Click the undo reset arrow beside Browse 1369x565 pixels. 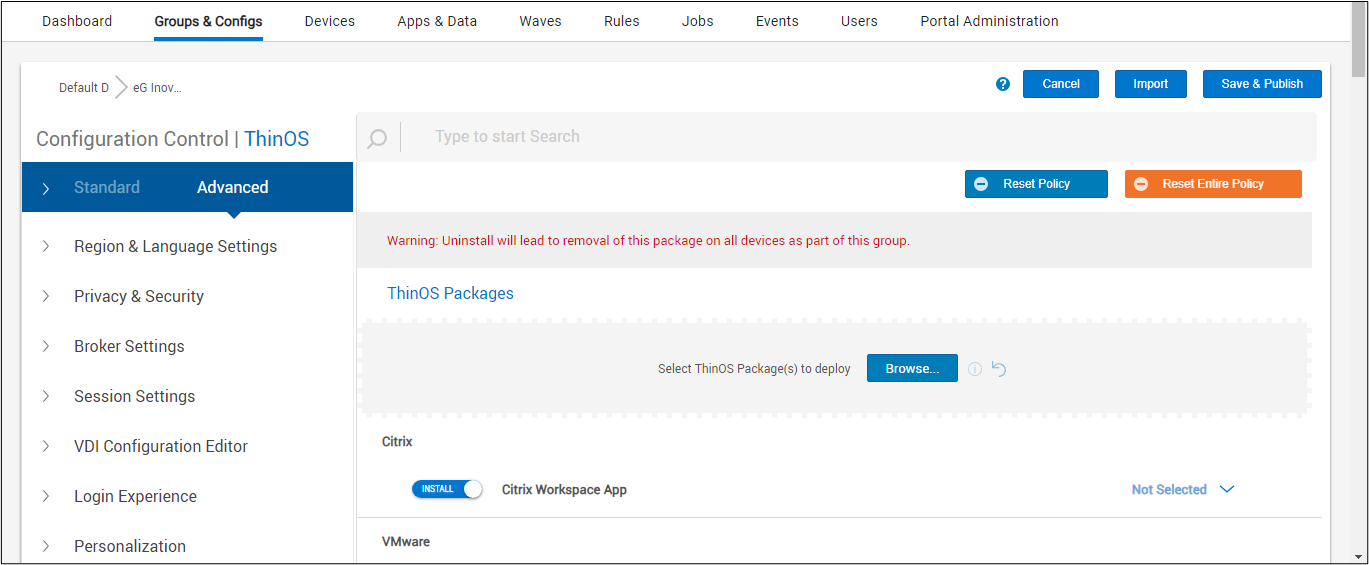click(999, 369)
